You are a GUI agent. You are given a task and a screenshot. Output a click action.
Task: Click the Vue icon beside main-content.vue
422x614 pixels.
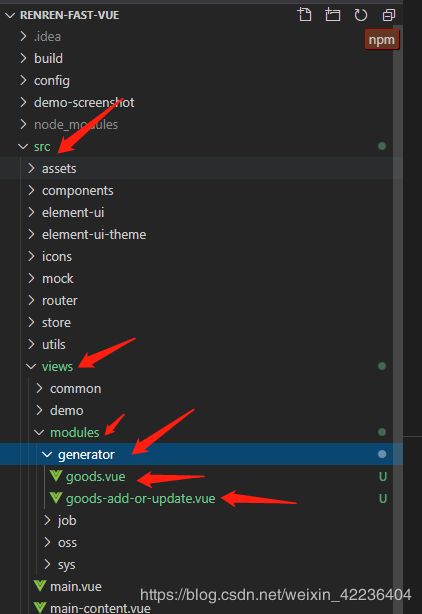40,608
